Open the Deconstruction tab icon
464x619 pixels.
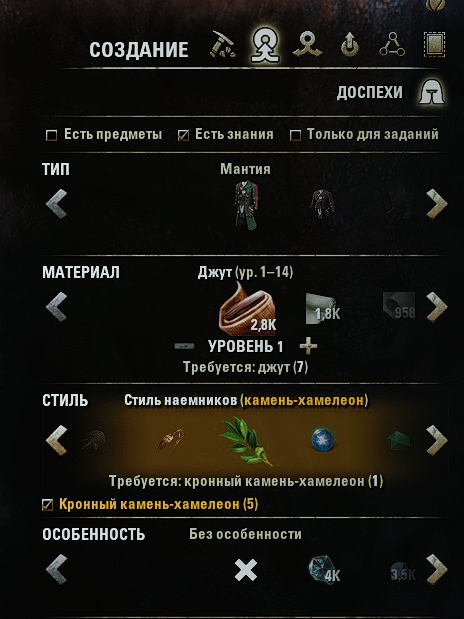coord(308,45)
